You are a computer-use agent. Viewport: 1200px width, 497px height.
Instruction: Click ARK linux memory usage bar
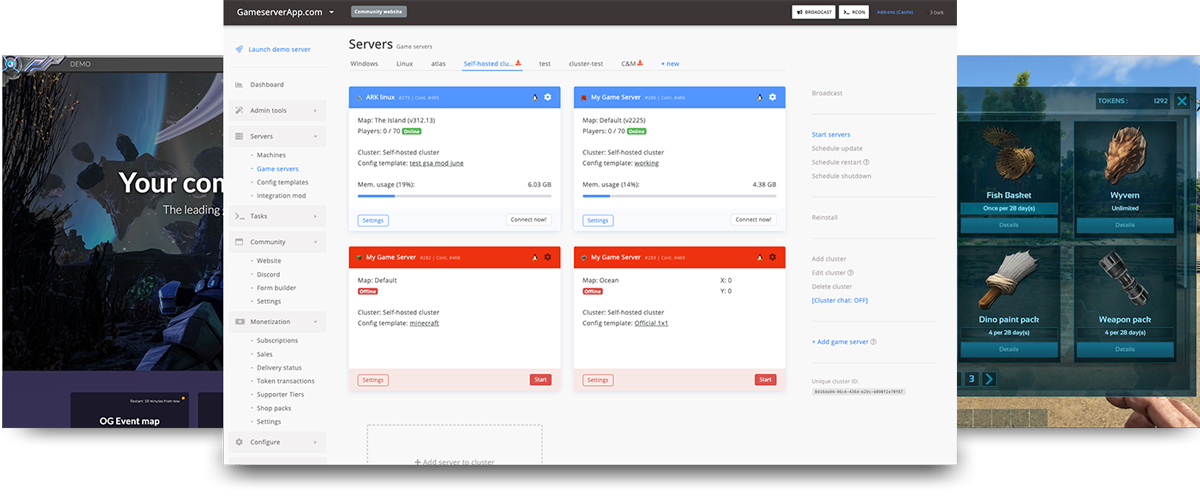click(454, 197)
